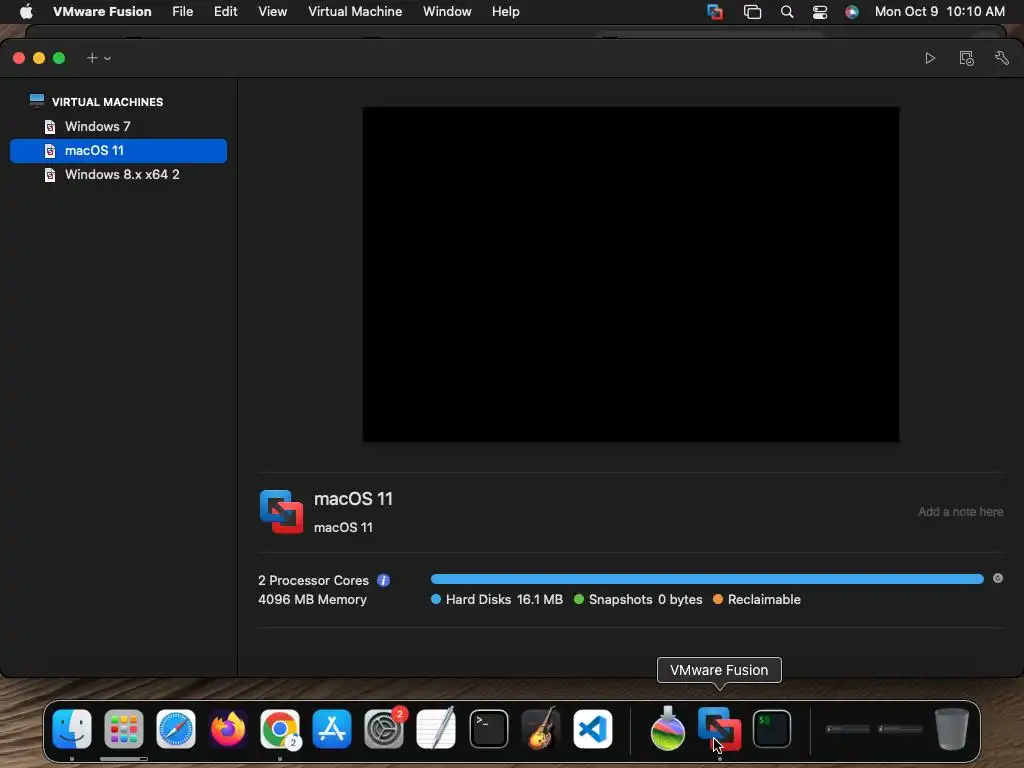Open the Apple menu
This screenshot has width=1024, height=768.
click(x=26, y=12)
